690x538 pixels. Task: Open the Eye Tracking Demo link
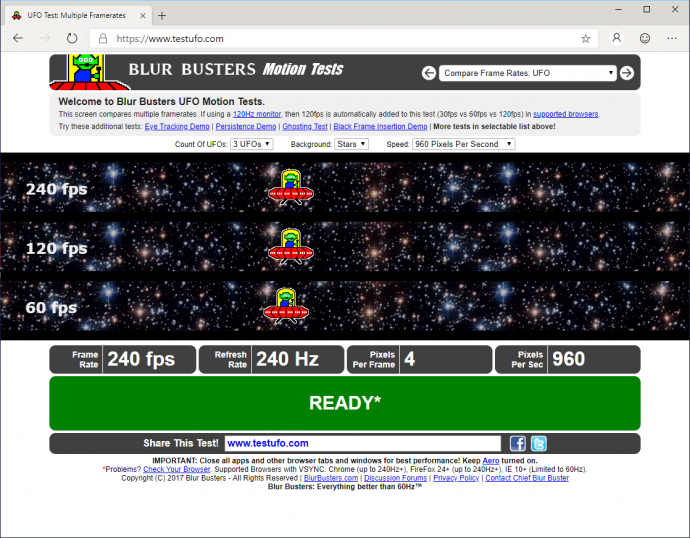click(177, 127)
